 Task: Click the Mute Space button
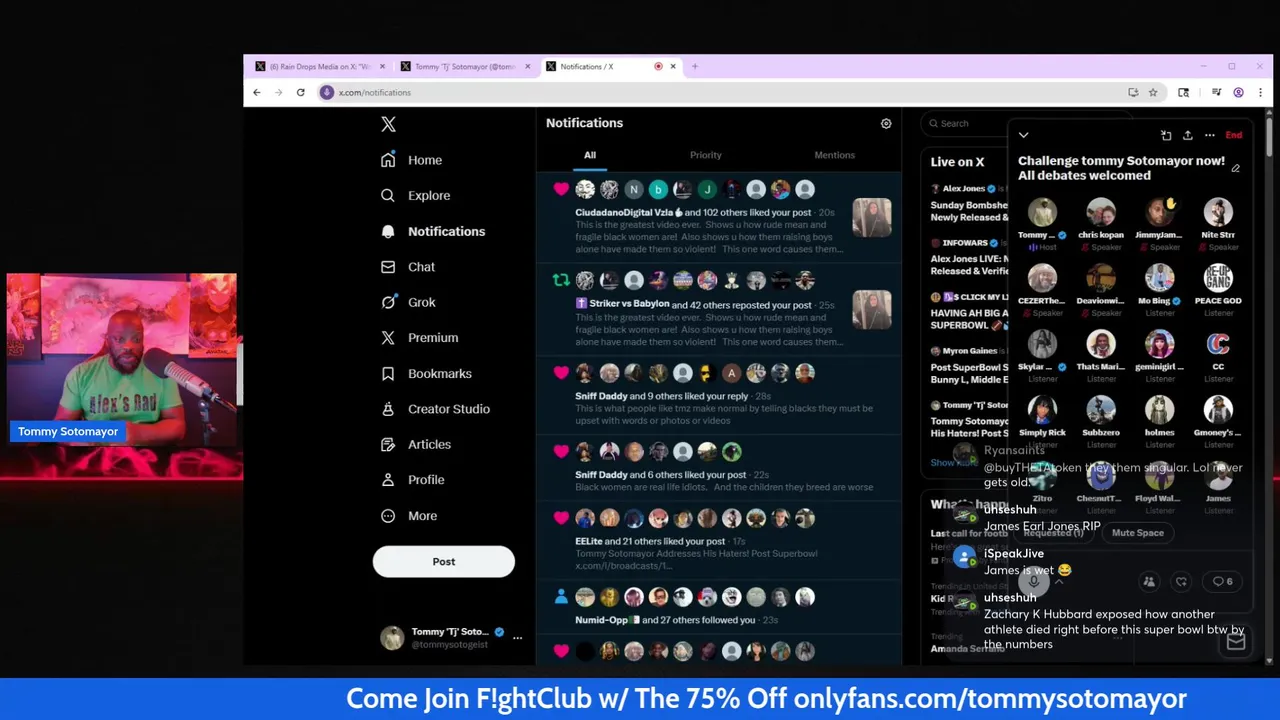pos(1138,533)
